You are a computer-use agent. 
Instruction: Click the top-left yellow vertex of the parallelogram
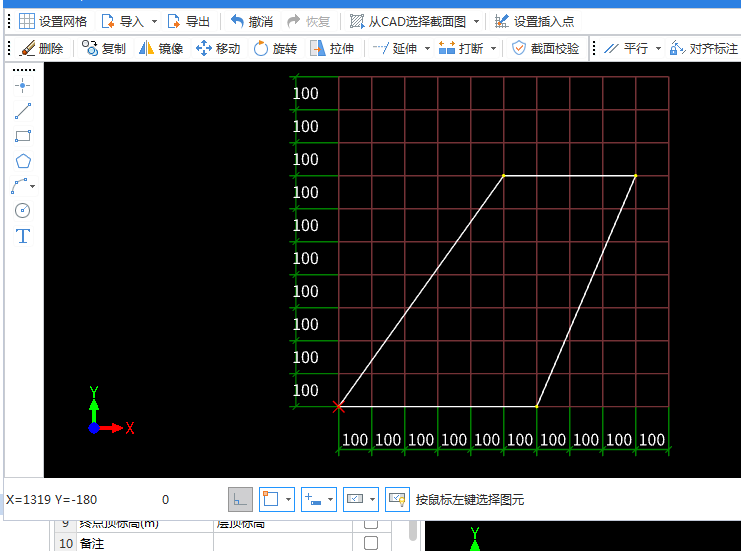pyautogui.click(x=503, y=175)
